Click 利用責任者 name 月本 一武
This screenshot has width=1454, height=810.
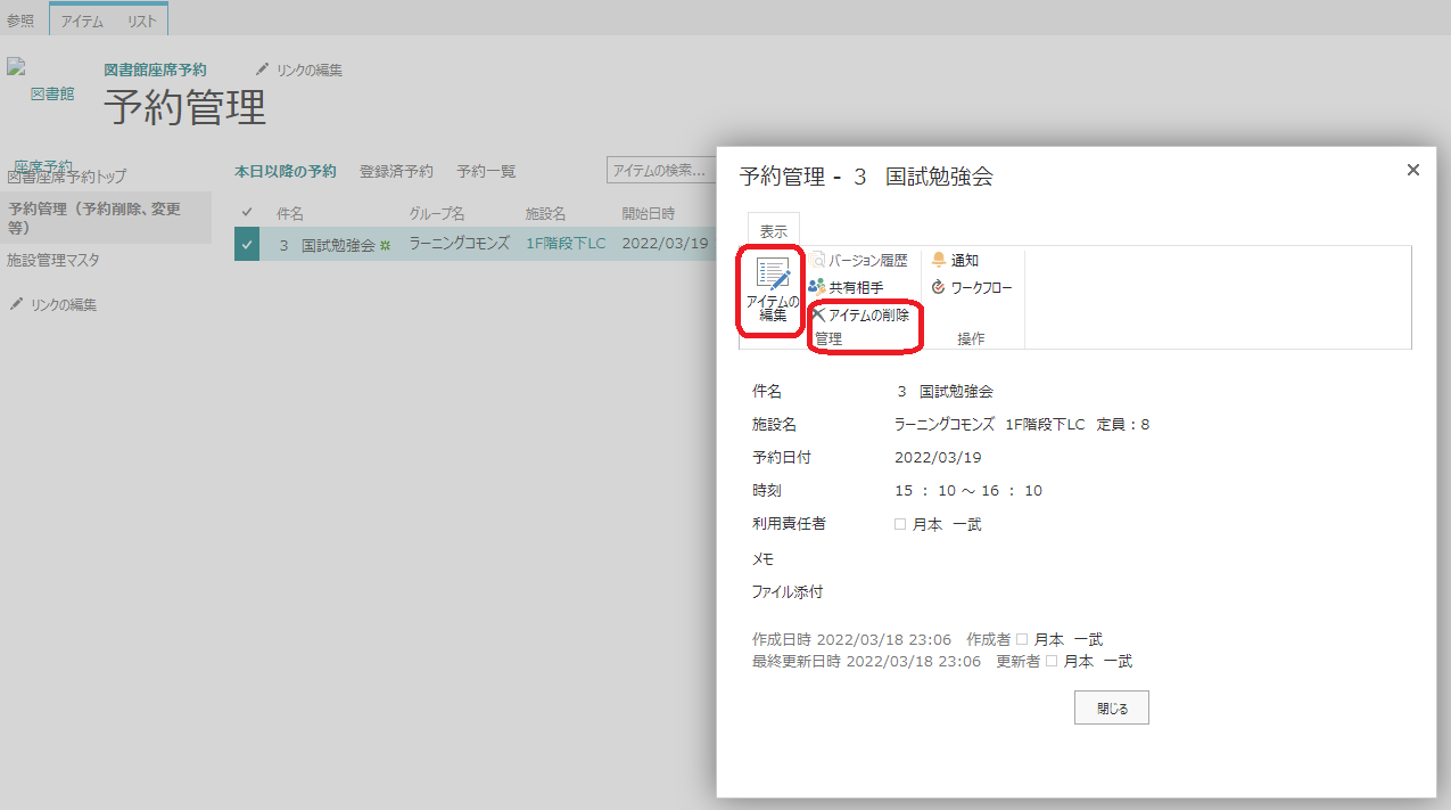(x=947, y=524)
